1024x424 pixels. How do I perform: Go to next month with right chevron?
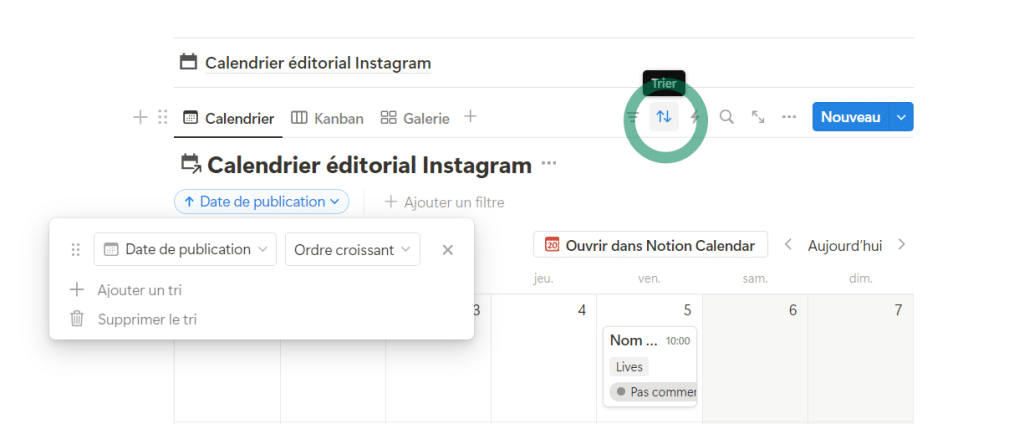(901, 244)
